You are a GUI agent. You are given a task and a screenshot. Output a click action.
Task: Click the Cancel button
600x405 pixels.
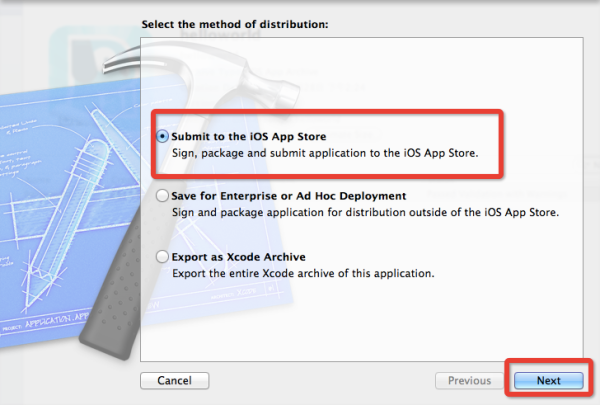(x=174, y=381)
